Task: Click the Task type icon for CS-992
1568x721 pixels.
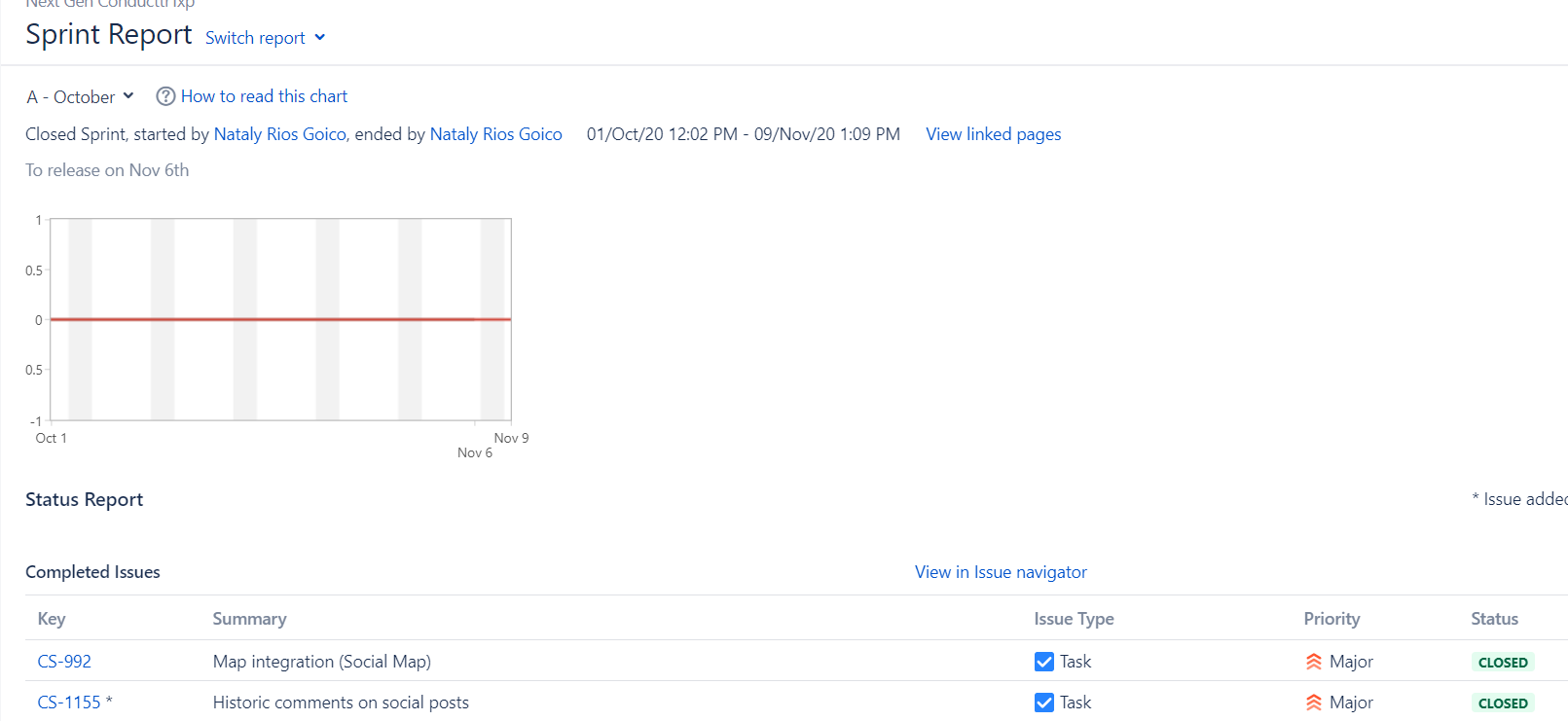Action: pos(1044,662)
